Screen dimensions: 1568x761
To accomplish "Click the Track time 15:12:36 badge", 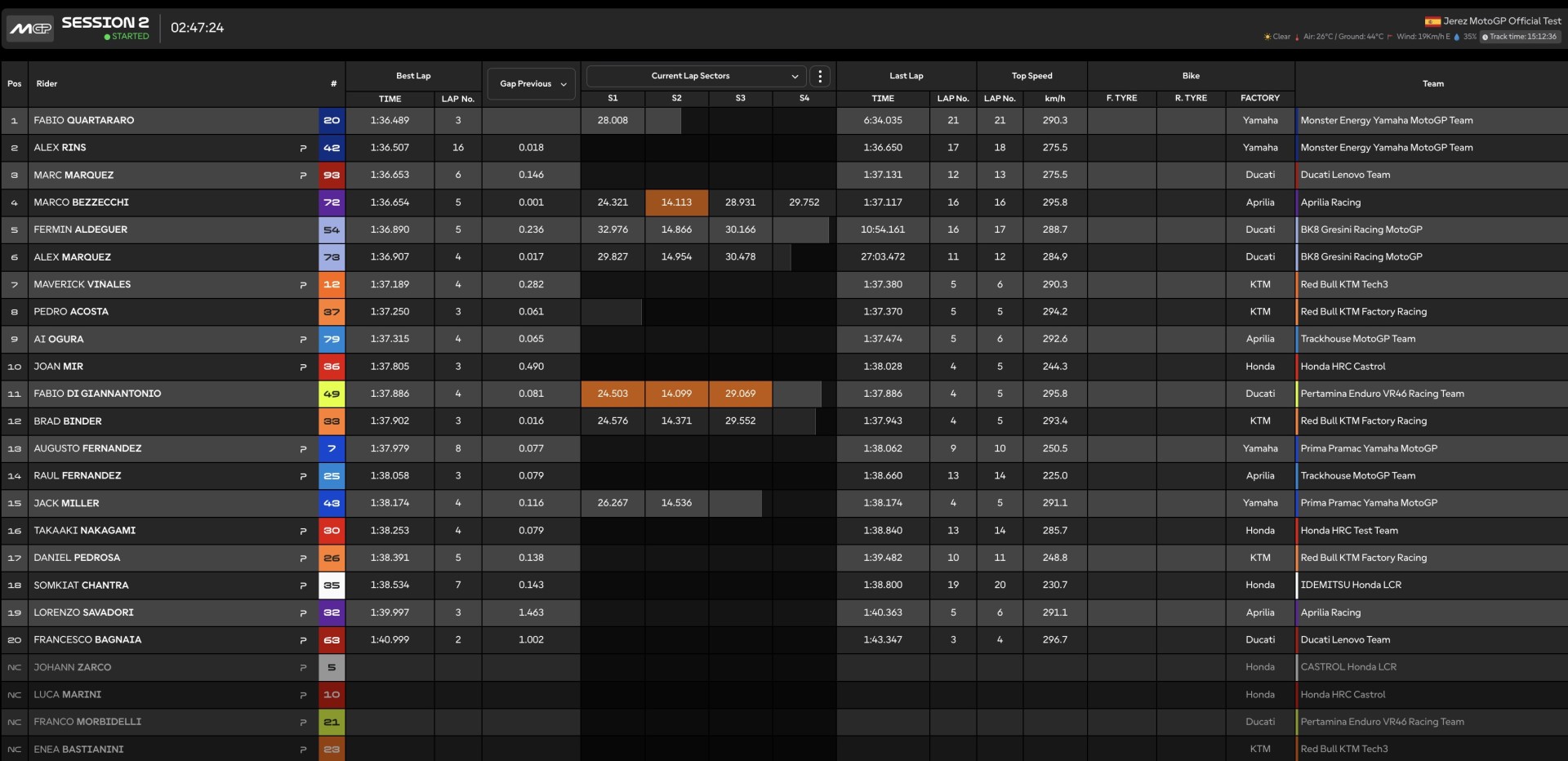I will (1521, 37).
